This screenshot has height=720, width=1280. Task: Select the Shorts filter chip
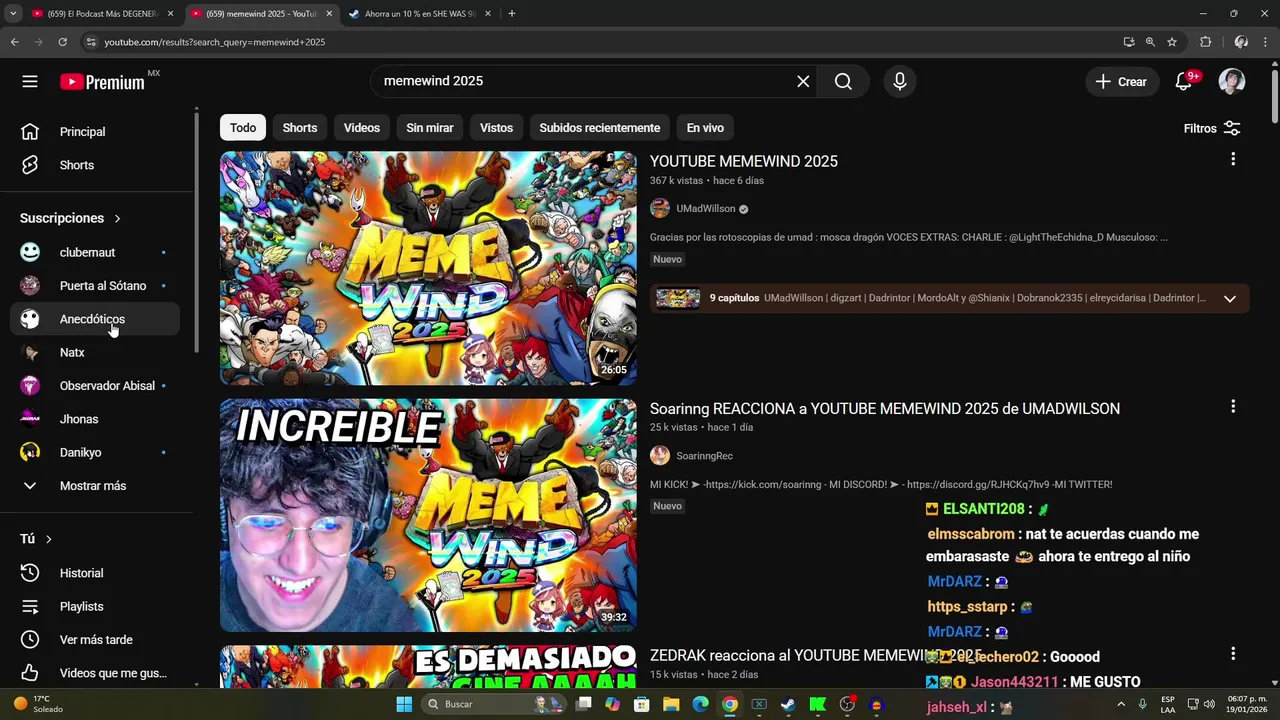[300, 128]
